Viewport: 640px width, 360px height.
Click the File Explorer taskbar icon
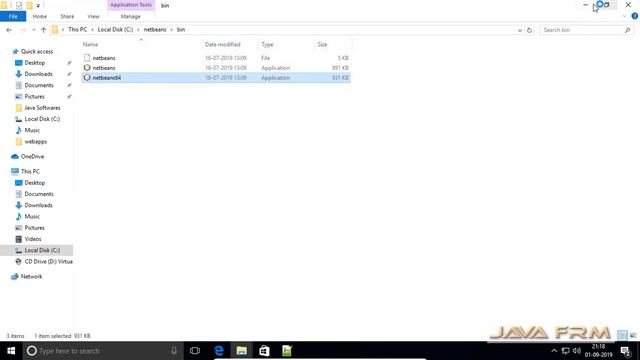tap(242, 351)
